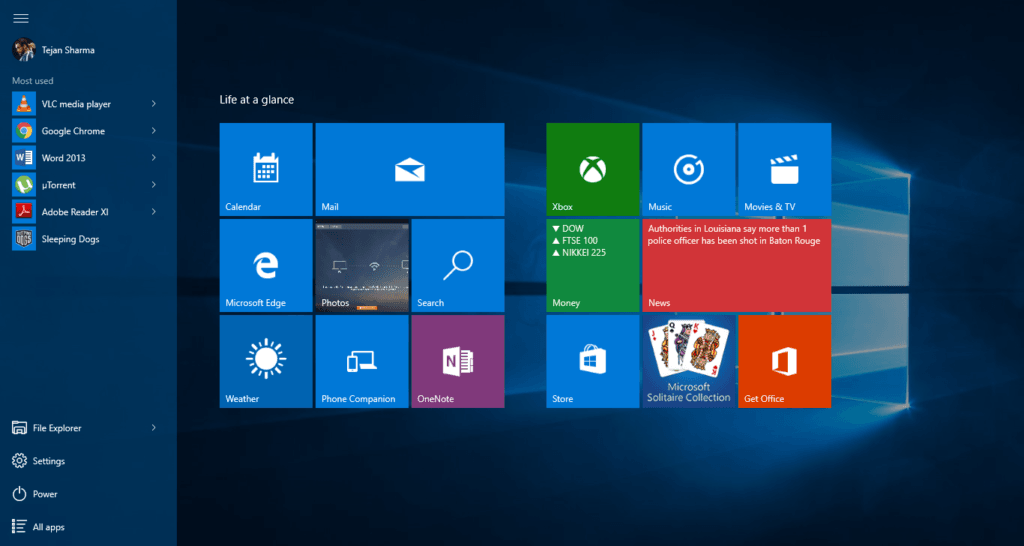Screen dimensions: 1024x546
Task: Open the Calendar tile
Action: (x=266, y=169)
